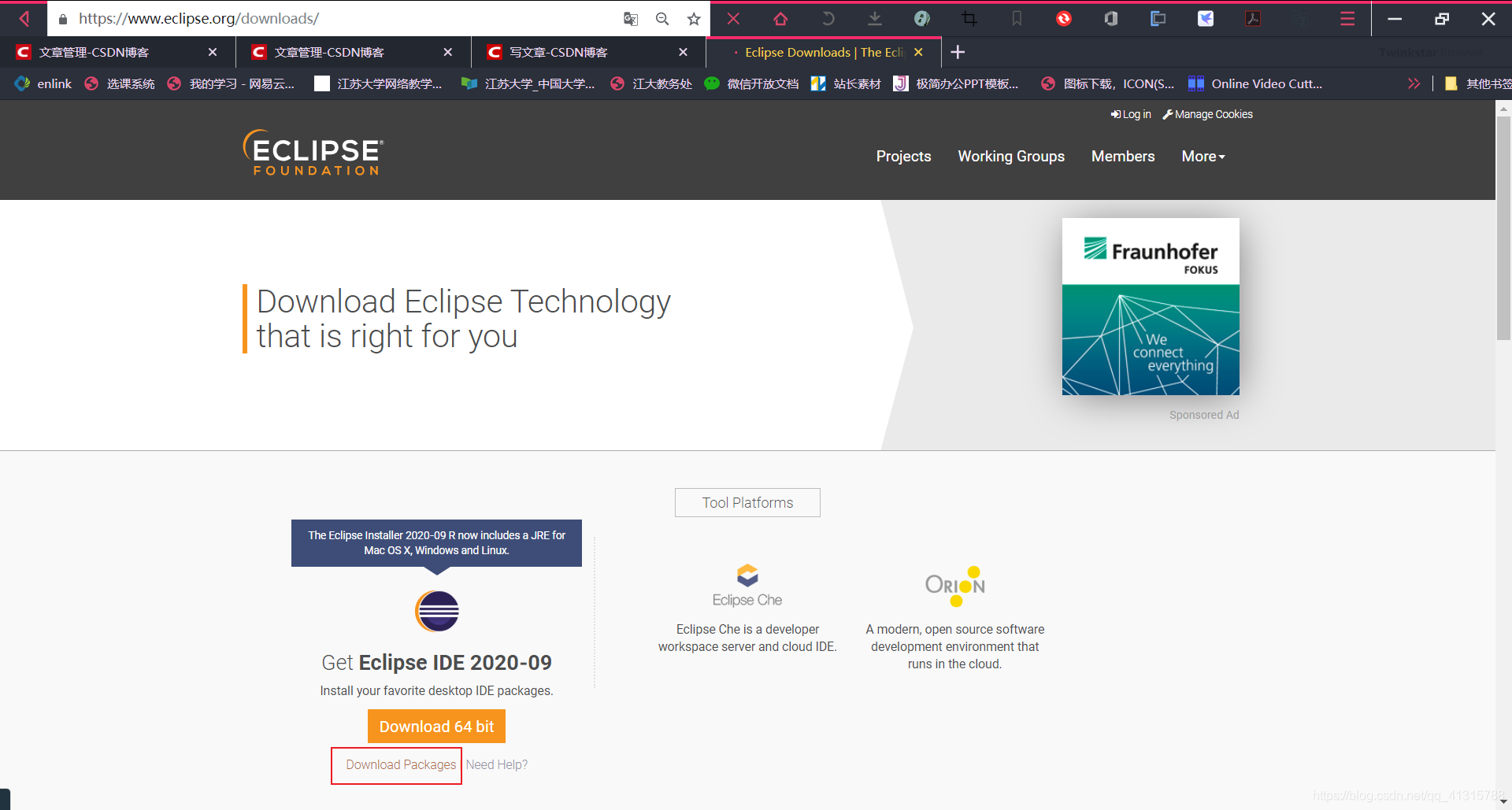Close the first 文章管理-CSDN博客 tab
1512x810 pixels.
point(213,52)
